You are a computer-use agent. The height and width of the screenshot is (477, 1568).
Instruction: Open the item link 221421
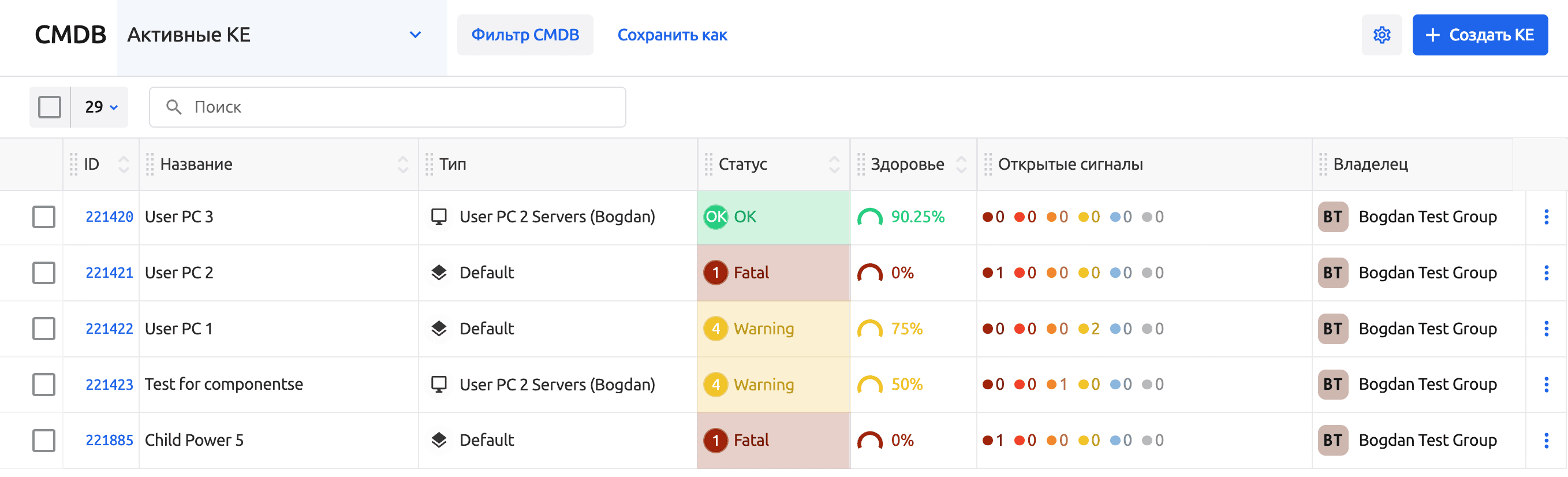(x=109, y=273)
